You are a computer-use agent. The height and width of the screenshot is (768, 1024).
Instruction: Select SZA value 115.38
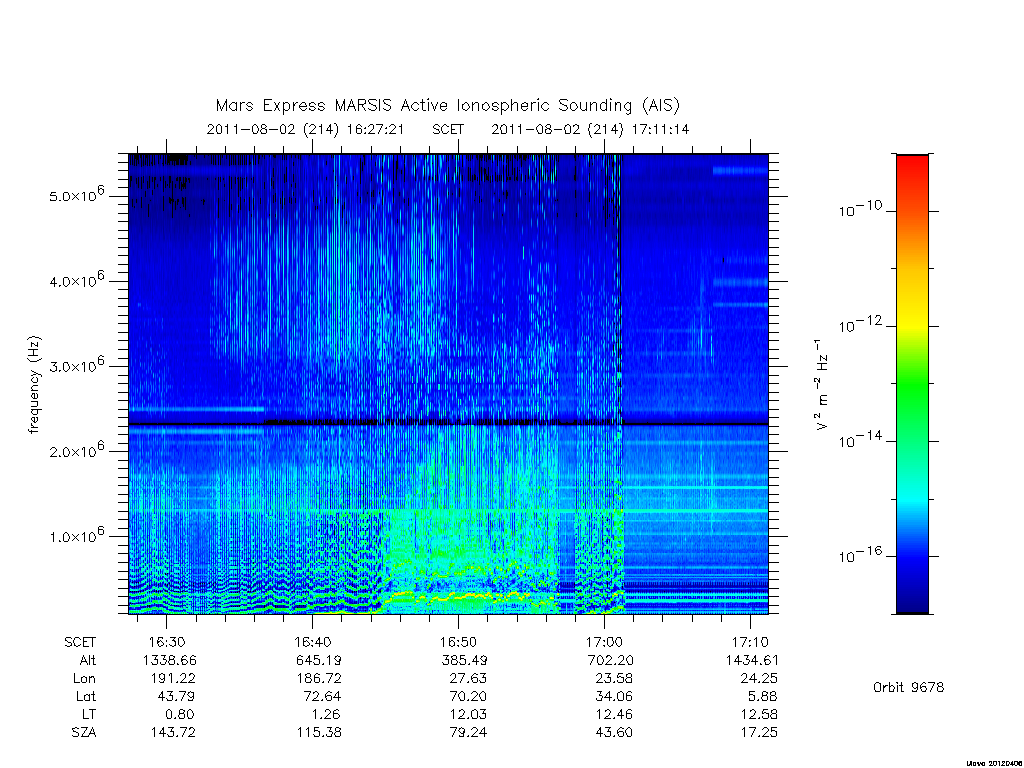coord(319,732)
